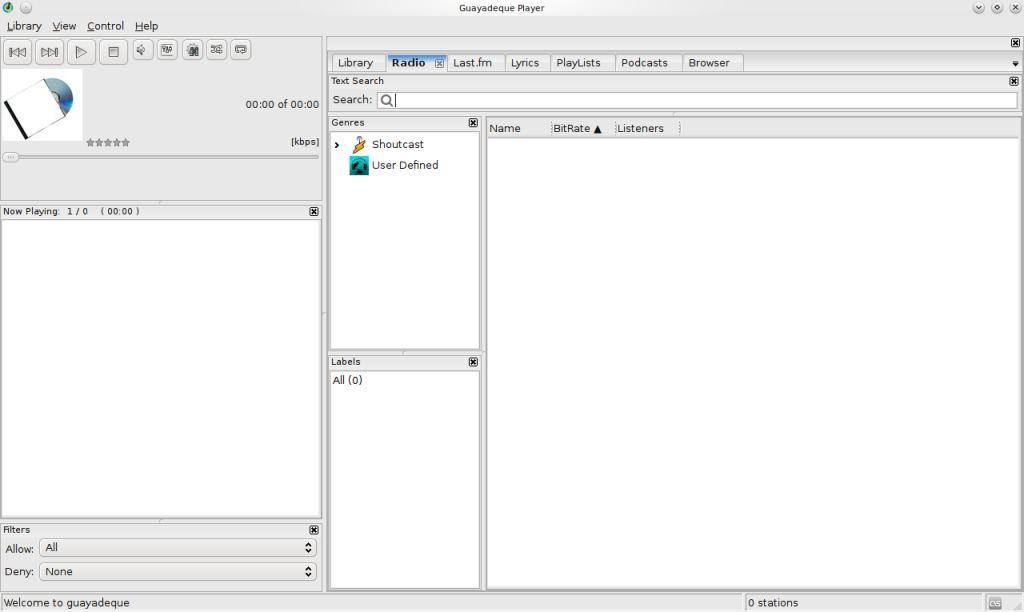
Task: Toggle repeat playlist mode
Action: 240,49
